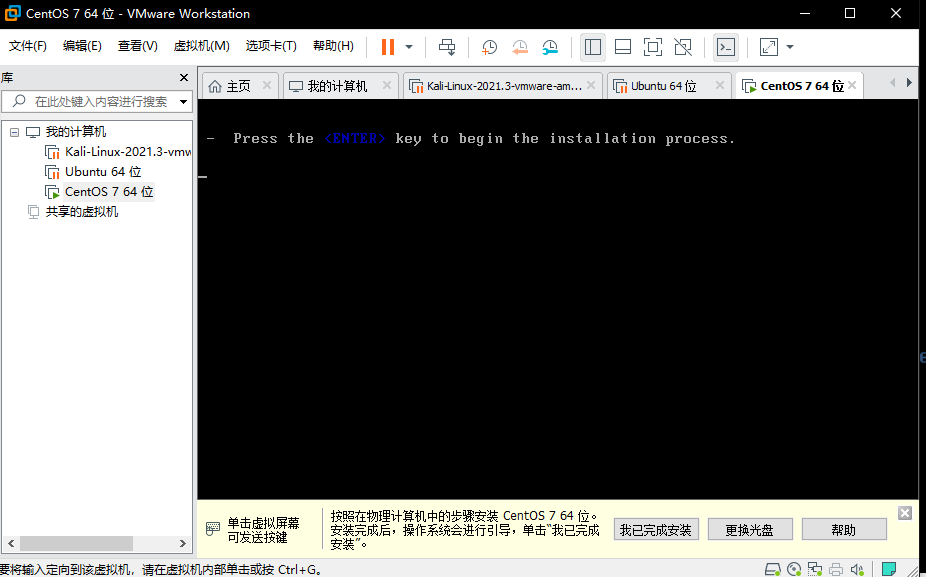This screenshot has width=926, height=577.
Task: Suspend the virtual machine
Action: tap(388, 46)
